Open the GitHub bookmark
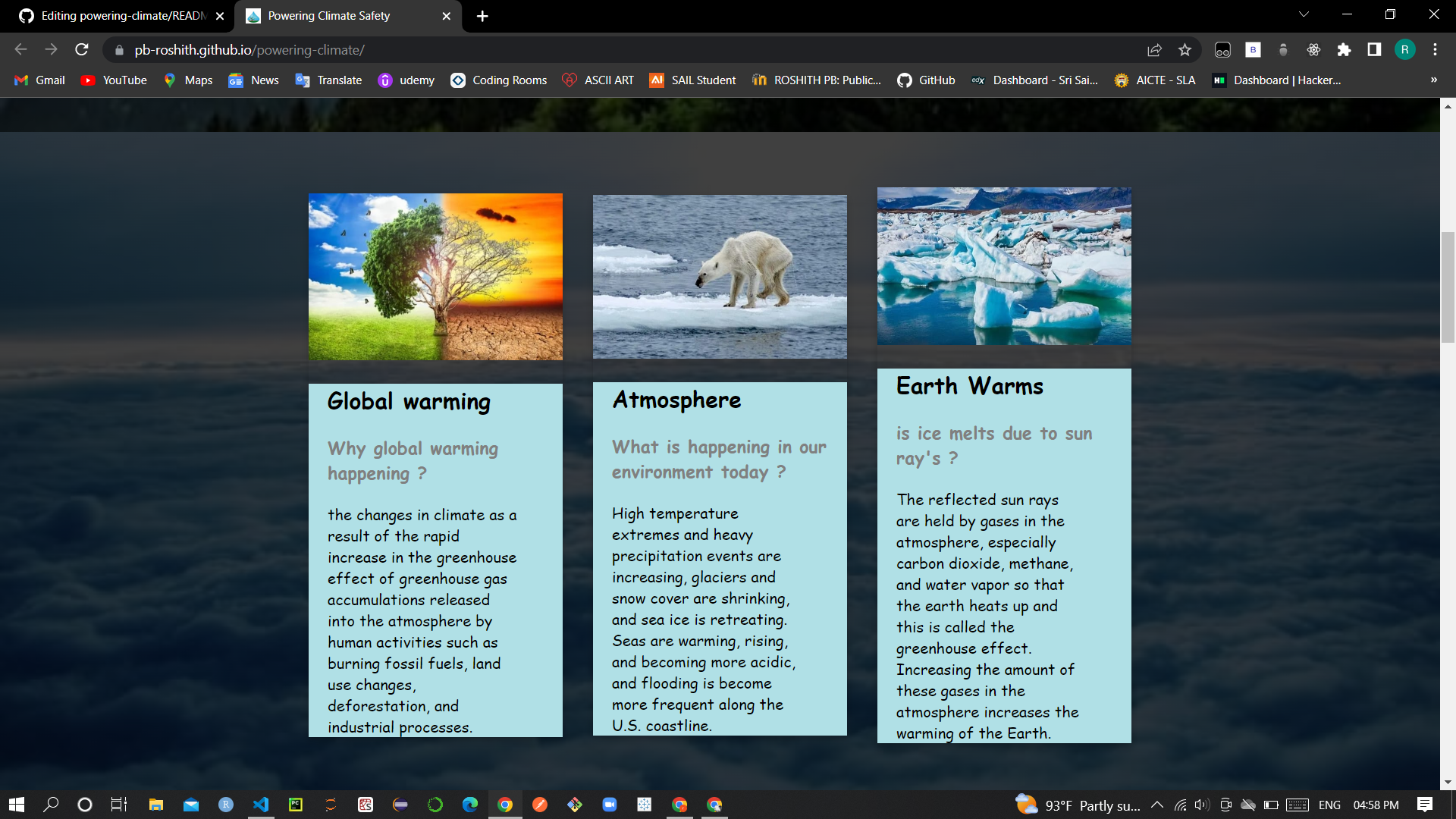1456x819 pixels. [926, 80]
